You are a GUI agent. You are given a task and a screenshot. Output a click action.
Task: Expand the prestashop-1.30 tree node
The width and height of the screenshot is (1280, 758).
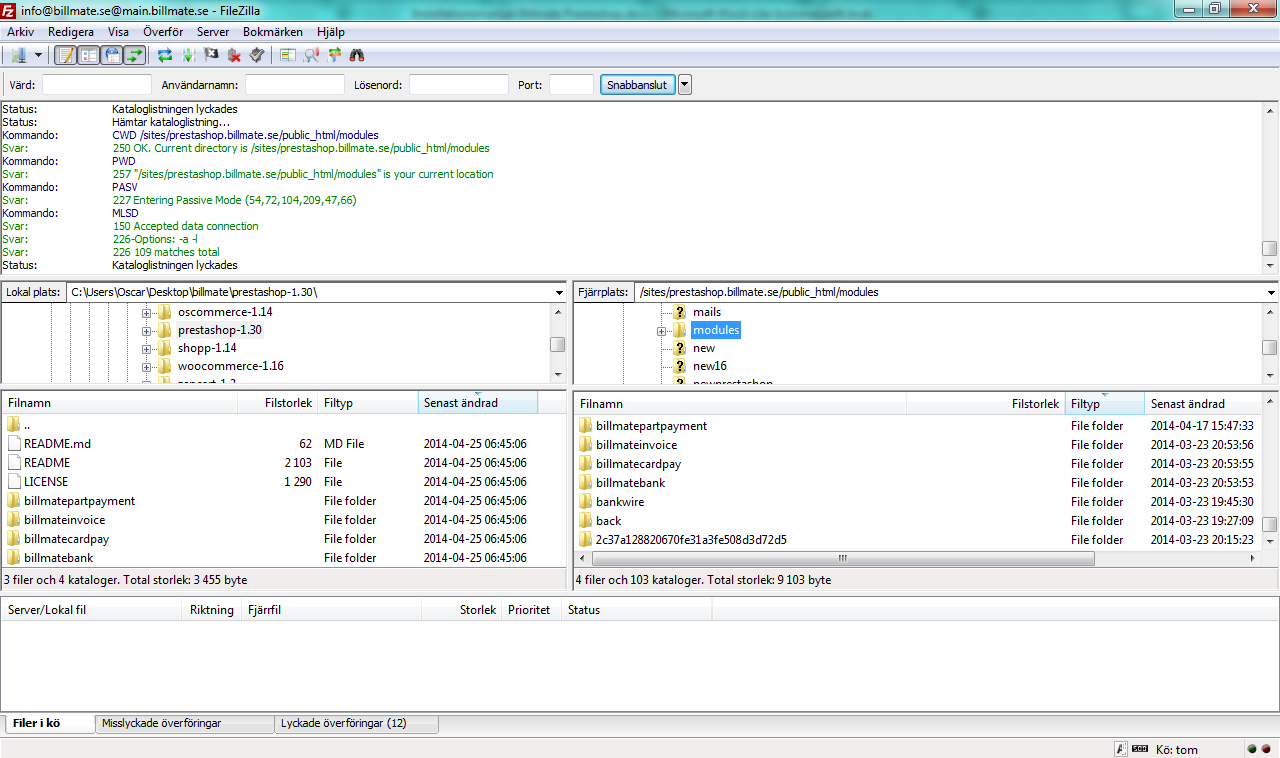coord(147,330)
